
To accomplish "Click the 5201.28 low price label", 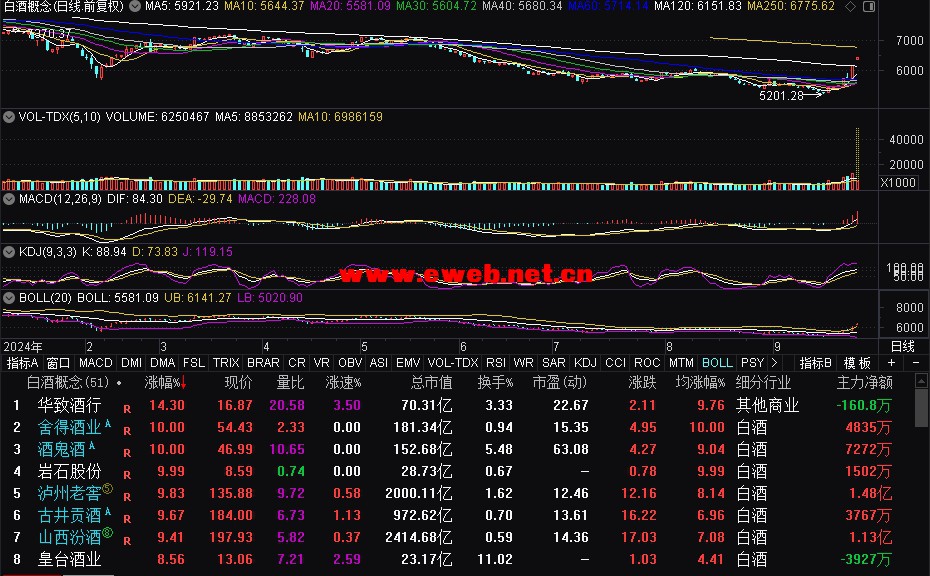I will pyautogui.click(x=781, y=96).
